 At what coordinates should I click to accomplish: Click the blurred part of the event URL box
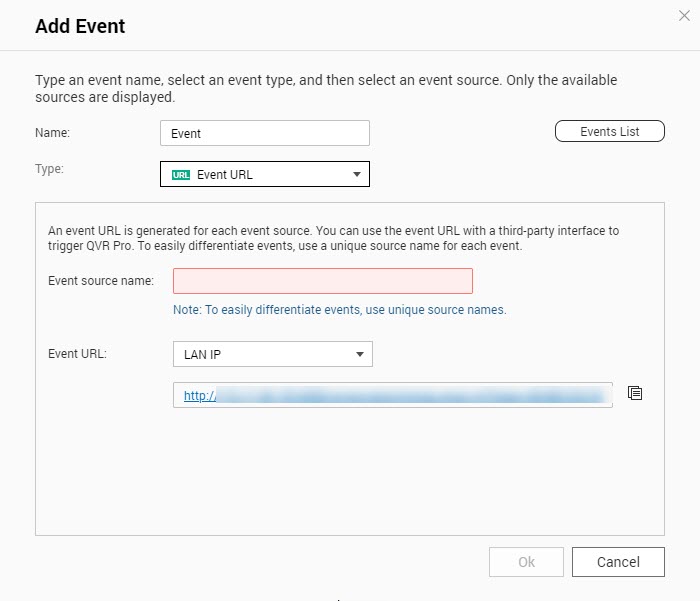(410, 396)
